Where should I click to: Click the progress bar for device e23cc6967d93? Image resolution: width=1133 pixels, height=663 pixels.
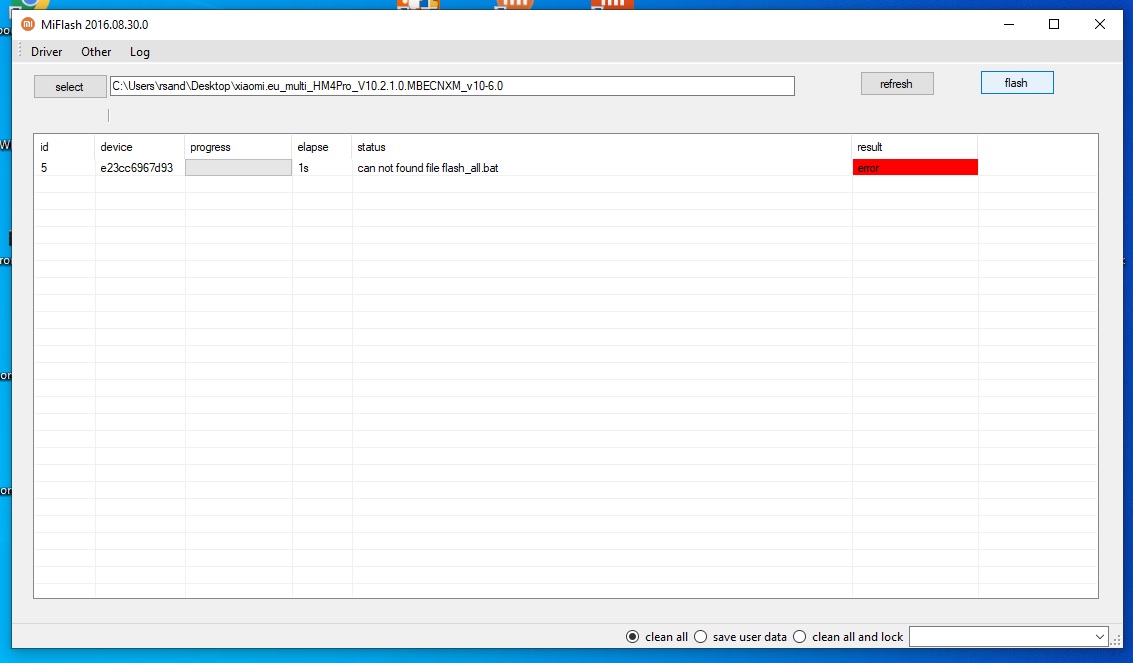238,168
